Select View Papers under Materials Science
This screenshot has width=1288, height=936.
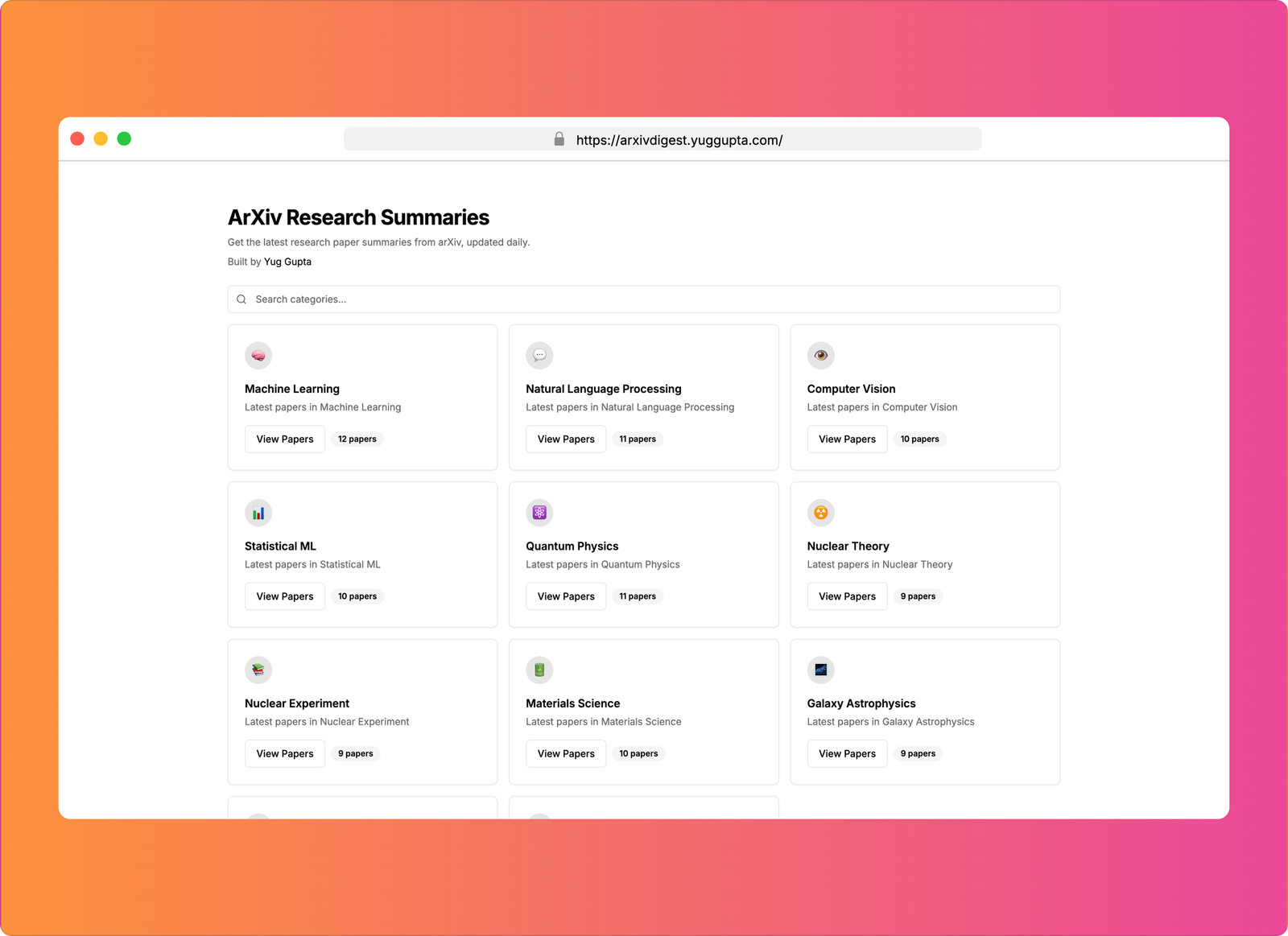(566, 754)
